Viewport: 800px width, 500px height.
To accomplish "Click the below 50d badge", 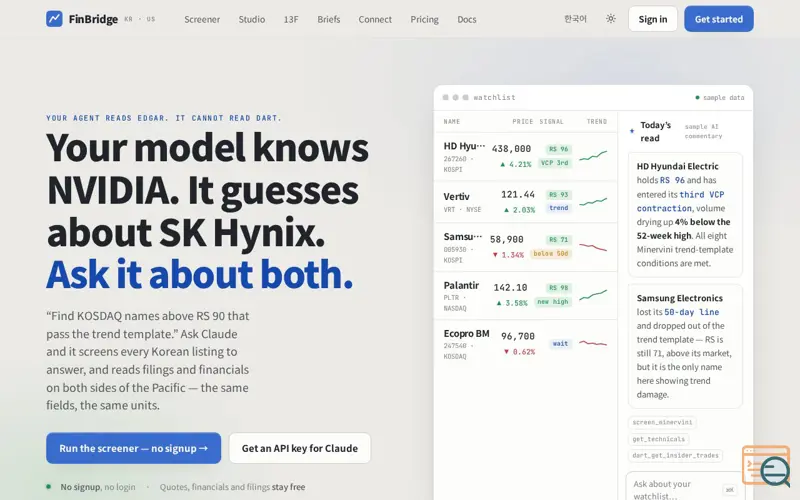I will click(x=551, y=254).
